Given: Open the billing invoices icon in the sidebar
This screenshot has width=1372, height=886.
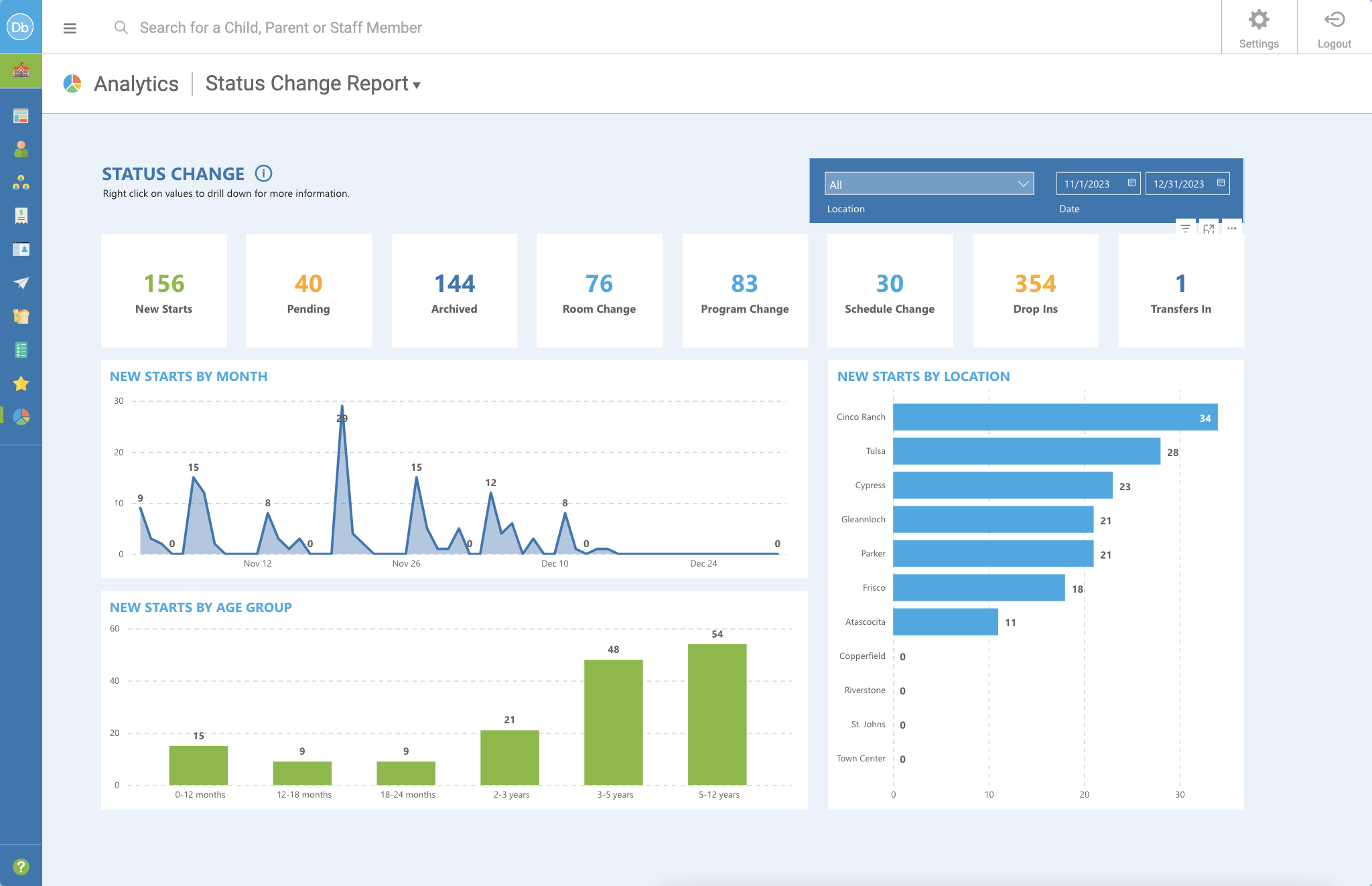Looking at the screenshot, I should coord(22,216).
